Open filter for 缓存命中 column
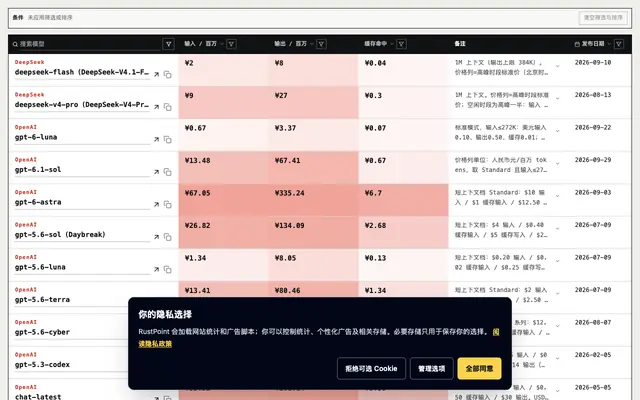The width and height of the screenshot is (640, 400). [401, 44]
